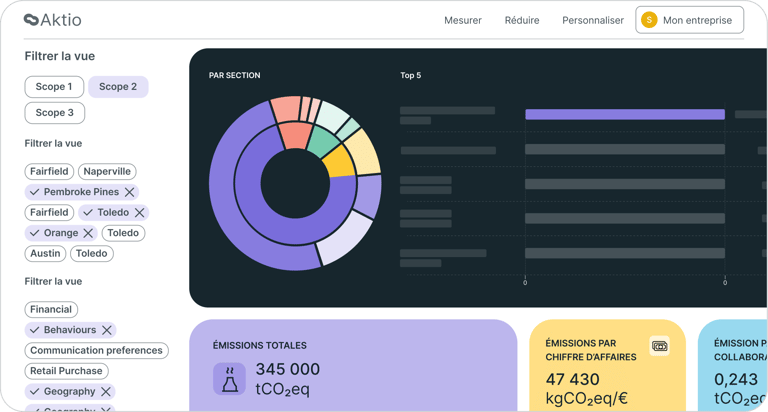This screenshot has width=768, height=412.
Task: Click the checkmark on the Behaviours chip
Action: (34, 330)
